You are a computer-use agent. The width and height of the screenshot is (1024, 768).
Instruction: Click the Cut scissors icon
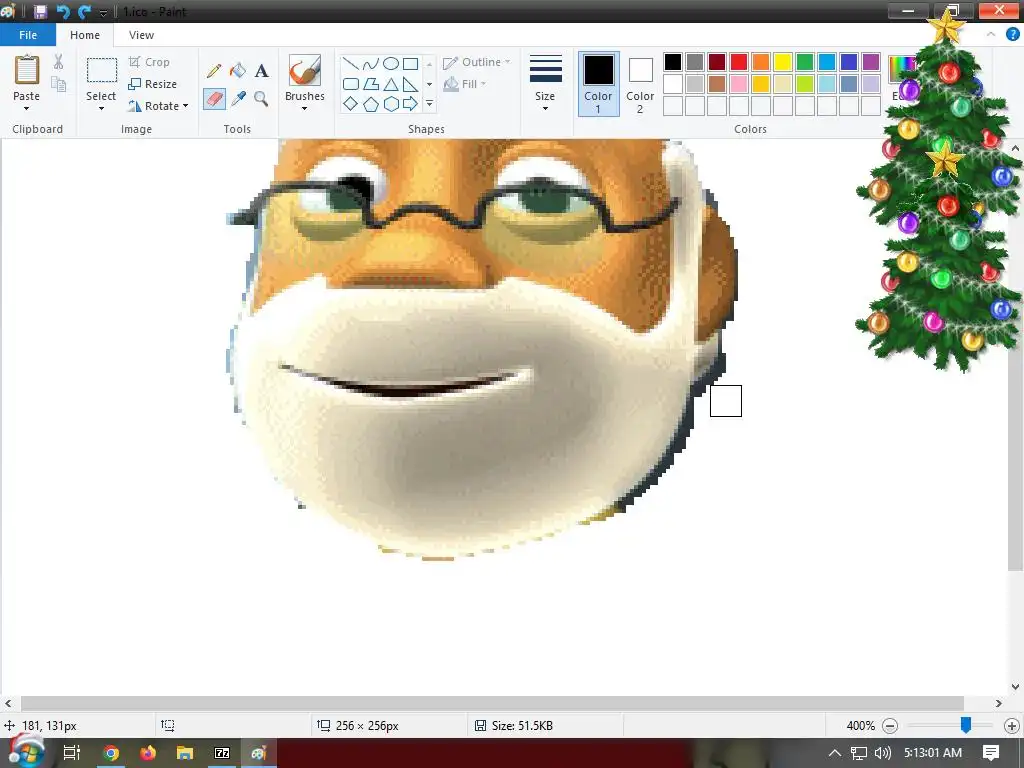click(59, 62)
